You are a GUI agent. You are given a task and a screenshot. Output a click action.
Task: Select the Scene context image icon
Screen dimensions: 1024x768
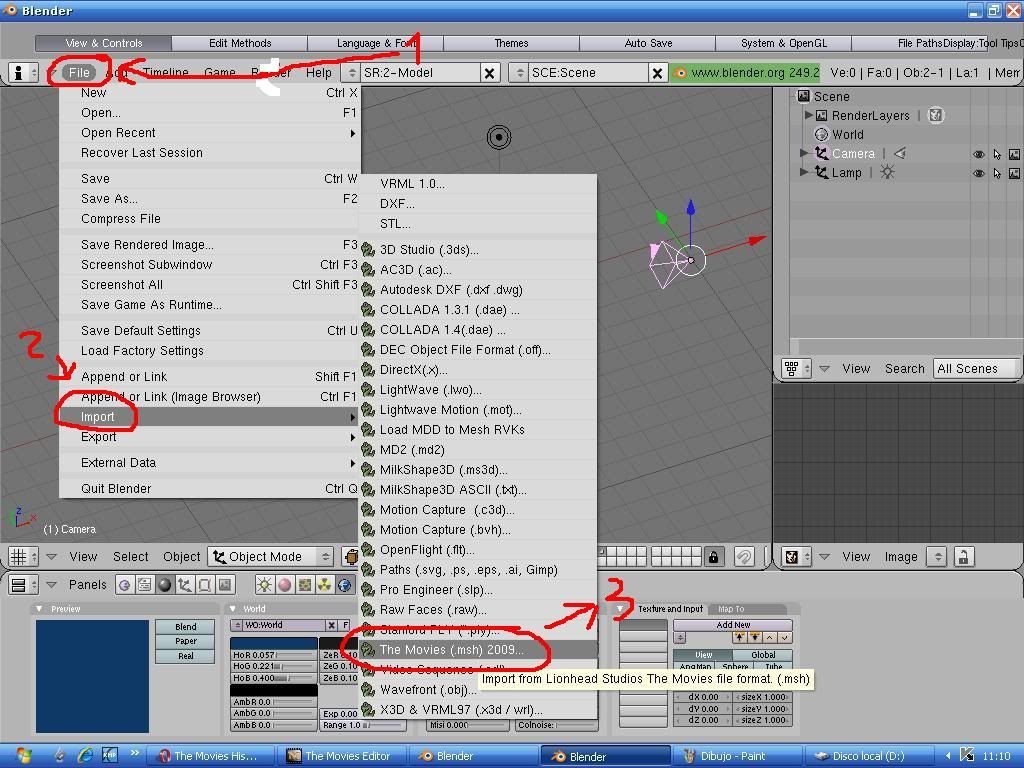[225, 584]
